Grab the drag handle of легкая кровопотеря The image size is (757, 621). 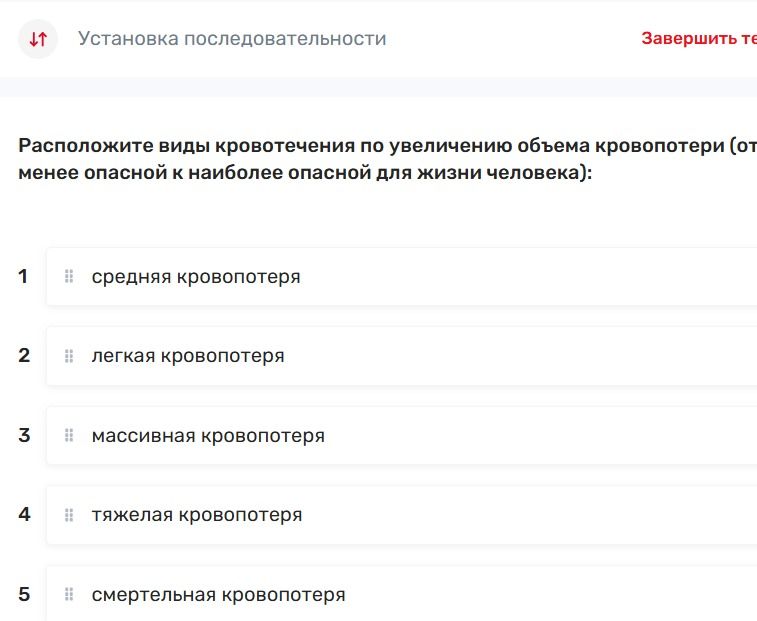[x=69, y=356]
